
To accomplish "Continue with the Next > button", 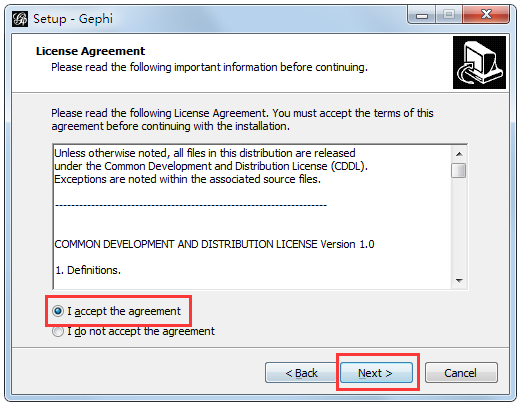I will click(x=376, y=373).
